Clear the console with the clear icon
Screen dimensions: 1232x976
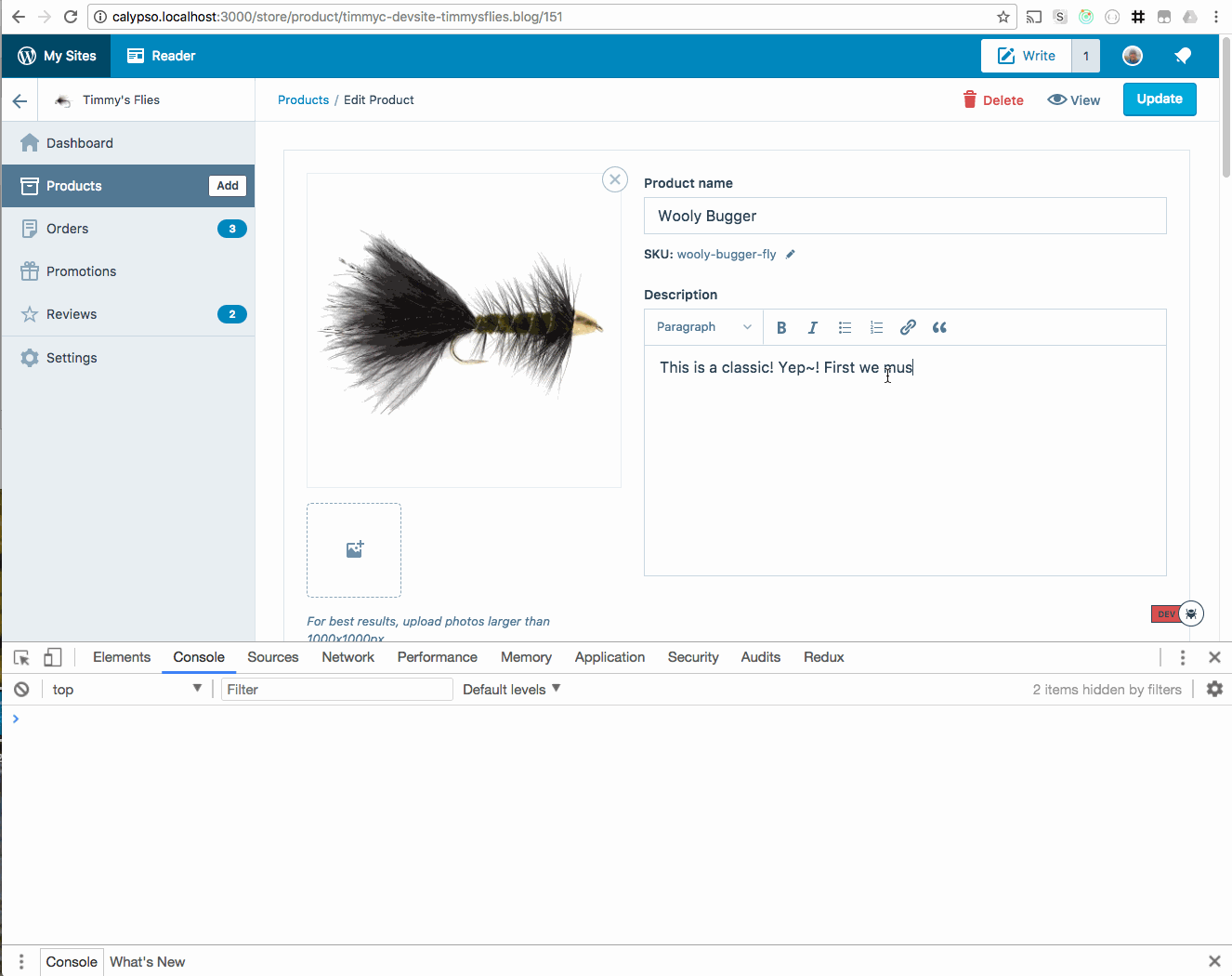[x=20, y=689]
